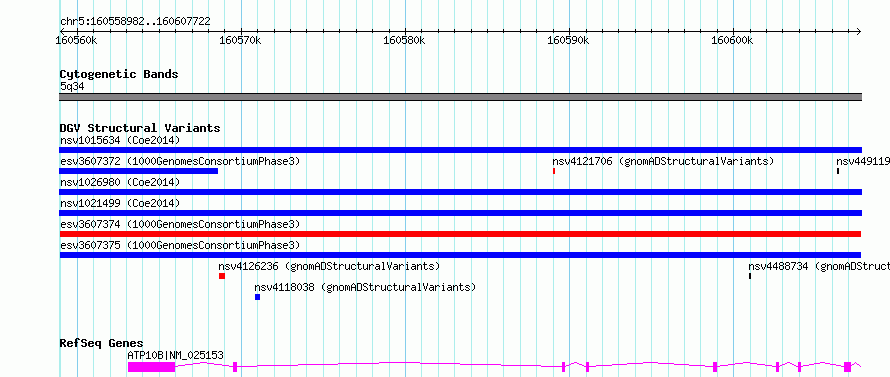Click the small blue nsv4118038 variant marker
Screen dimensions: 890x377
[x=258, y=297]
